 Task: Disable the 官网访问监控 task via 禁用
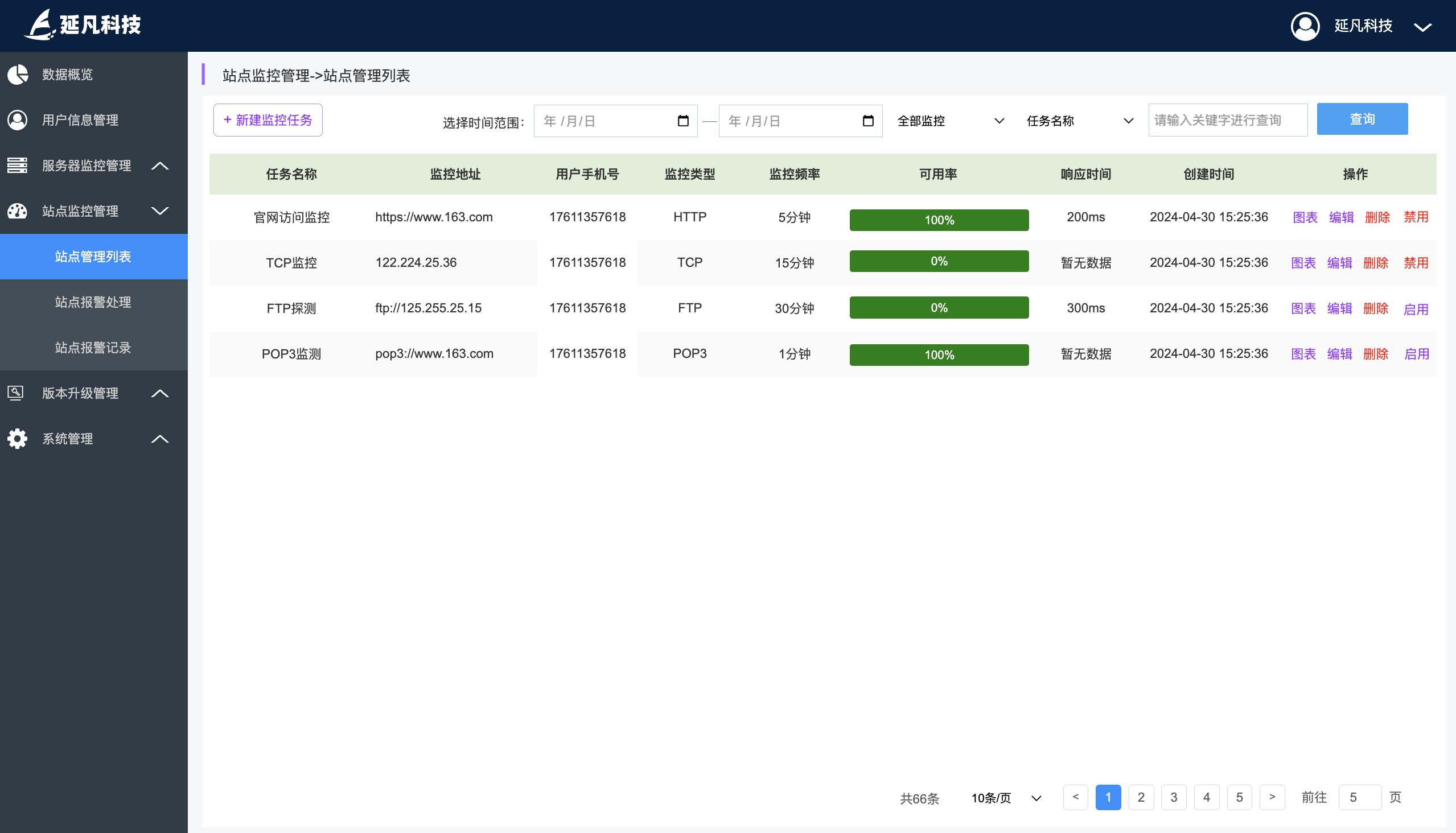(1416, 217)
